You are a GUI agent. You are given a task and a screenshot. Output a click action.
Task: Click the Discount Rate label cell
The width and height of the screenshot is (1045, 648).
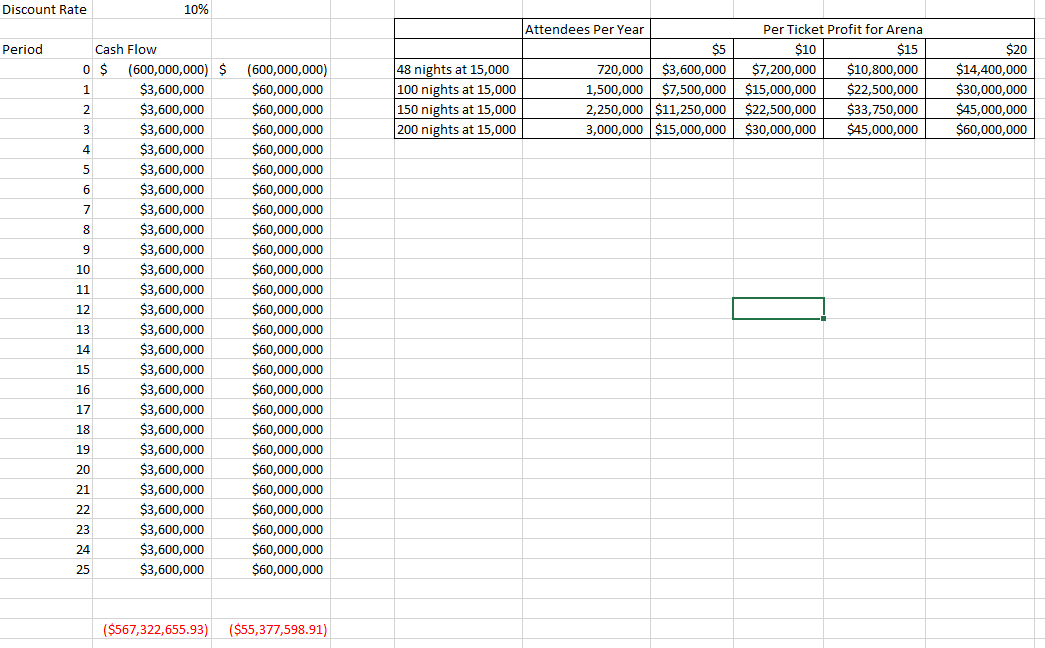[x=45, y=10]
